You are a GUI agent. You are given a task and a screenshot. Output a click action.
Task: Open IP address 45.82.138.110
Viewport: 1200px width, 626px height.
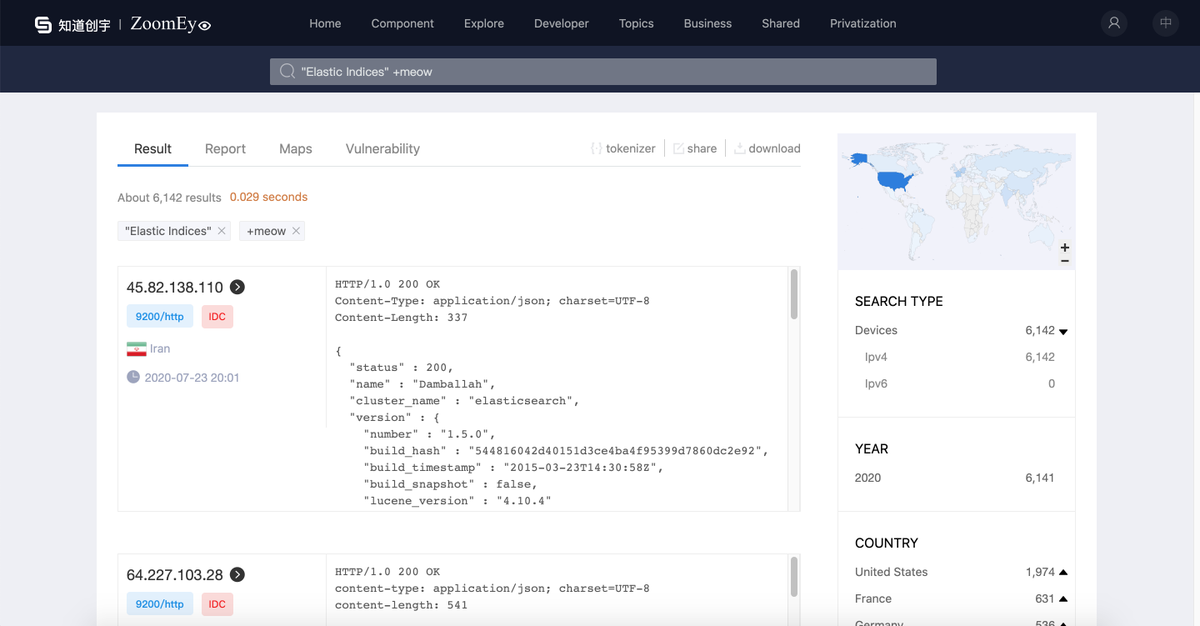click(175, 287)
